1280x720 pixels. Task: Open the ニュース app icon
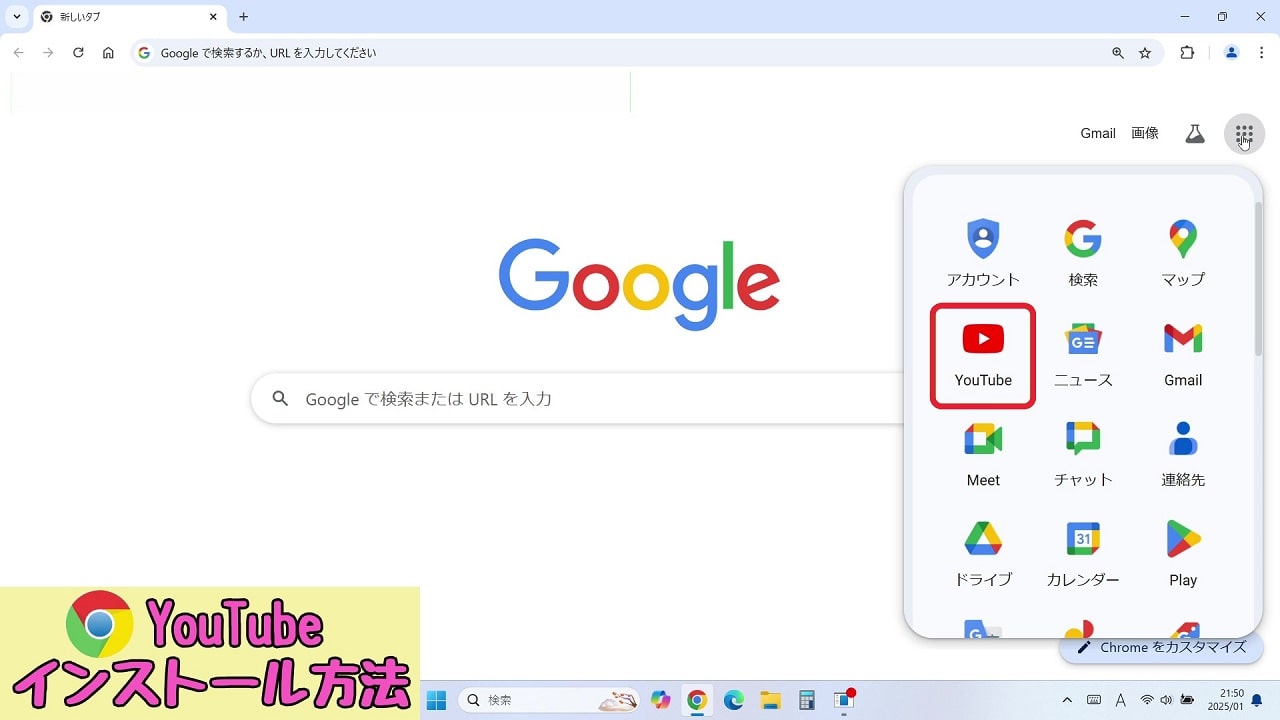click(x=1083, y=355)
